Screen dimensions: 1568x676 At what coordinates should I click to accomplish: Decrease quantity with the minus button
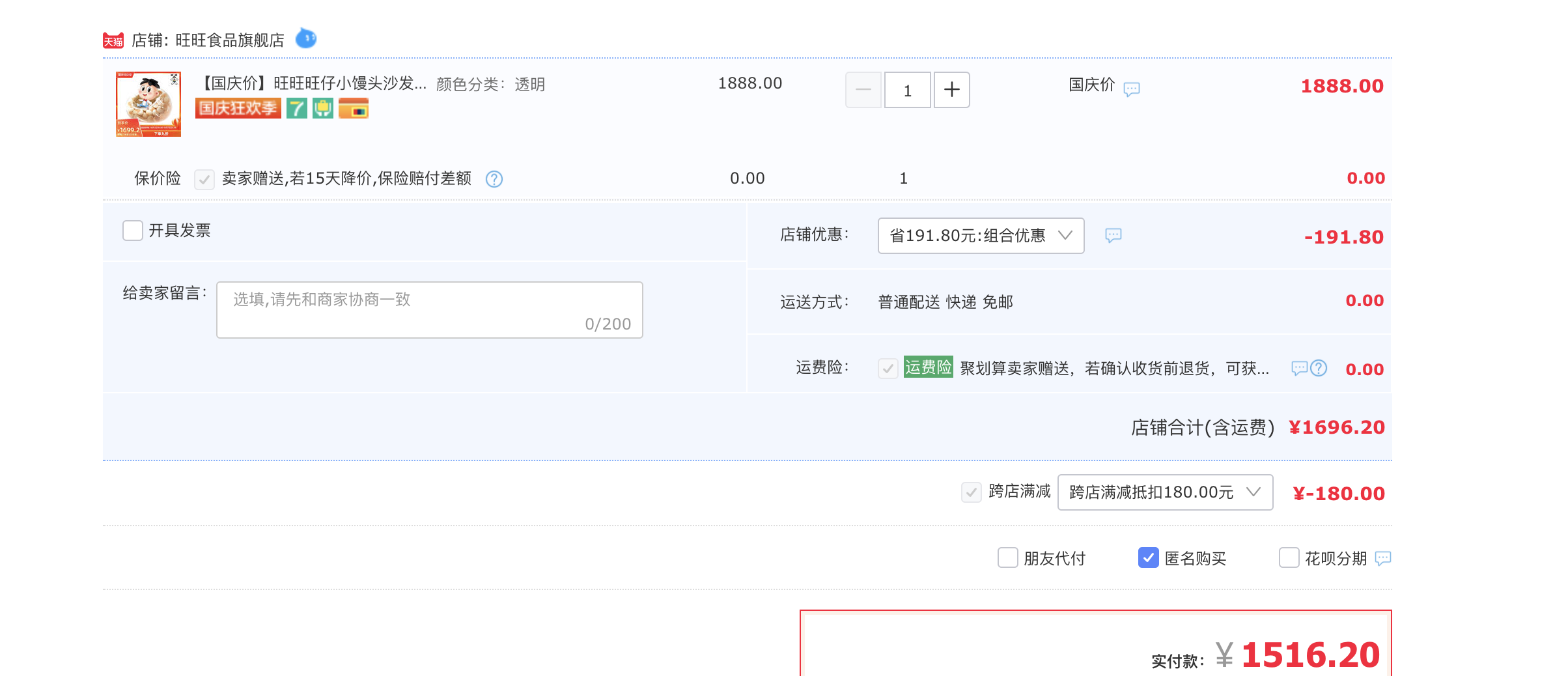click(863, 90)
